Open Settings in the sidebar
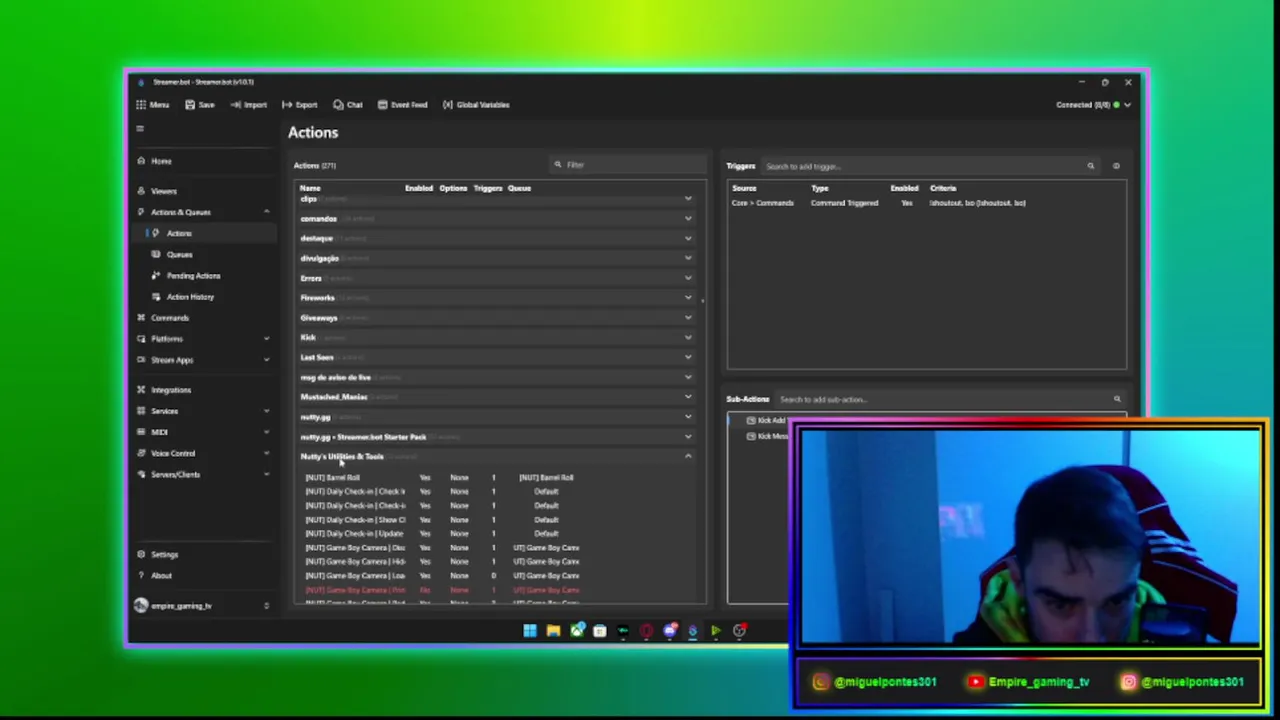The height and width of the screenshot is (720, 1280). [204, 554]
